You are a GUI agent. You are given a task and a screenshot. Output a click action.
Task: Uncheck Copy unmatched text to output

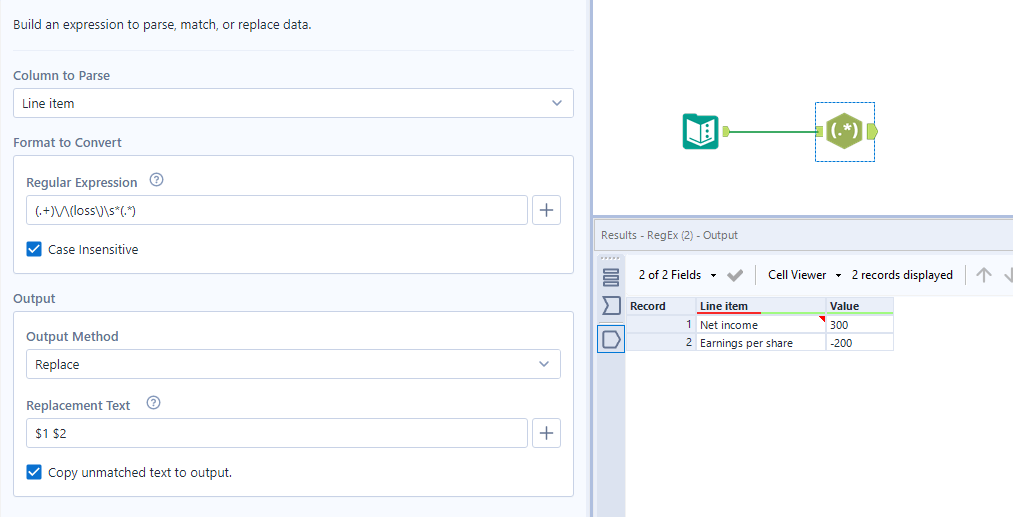pos(34,472)
